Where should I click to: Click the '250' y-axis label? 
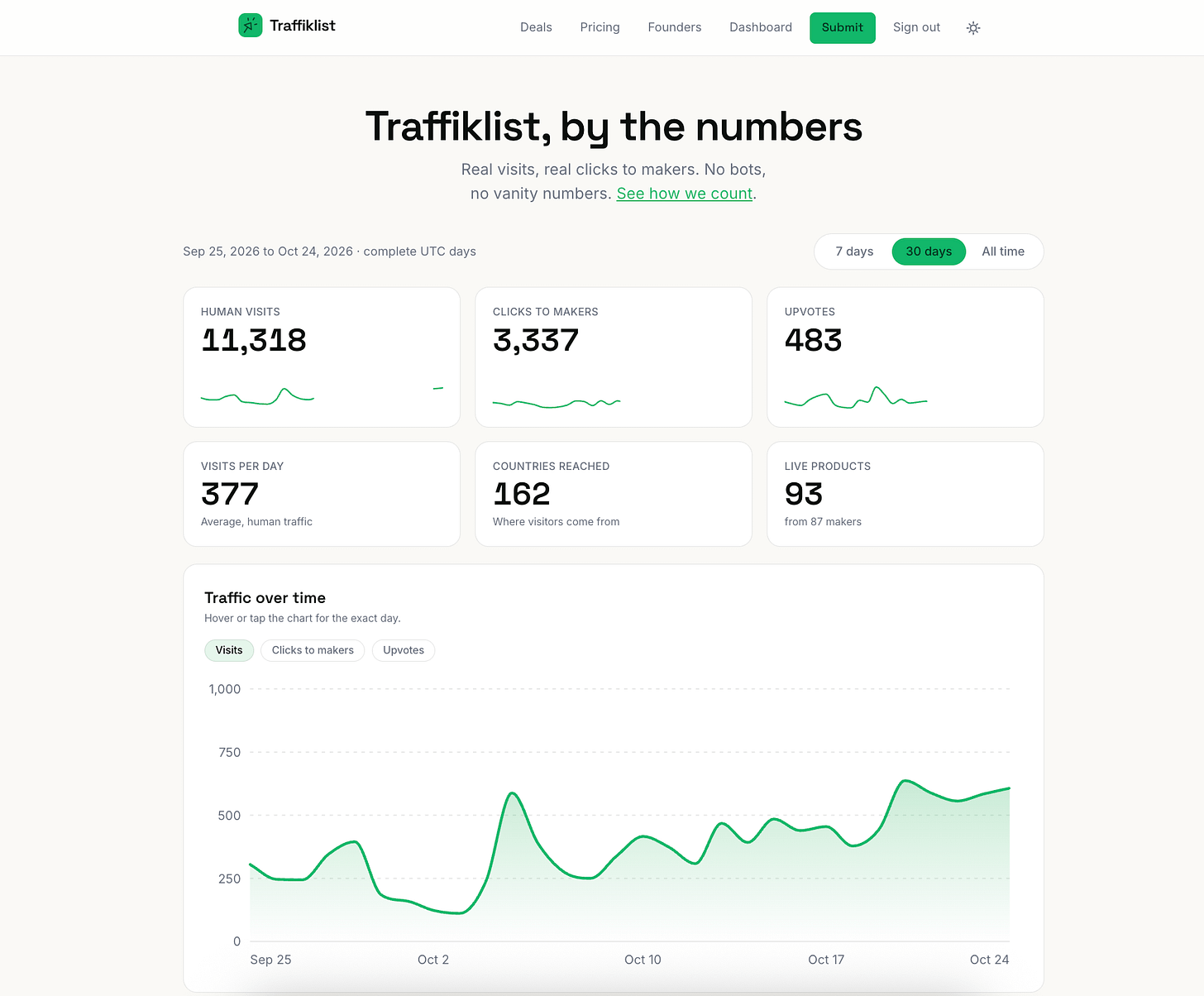[x=230, y=879]
